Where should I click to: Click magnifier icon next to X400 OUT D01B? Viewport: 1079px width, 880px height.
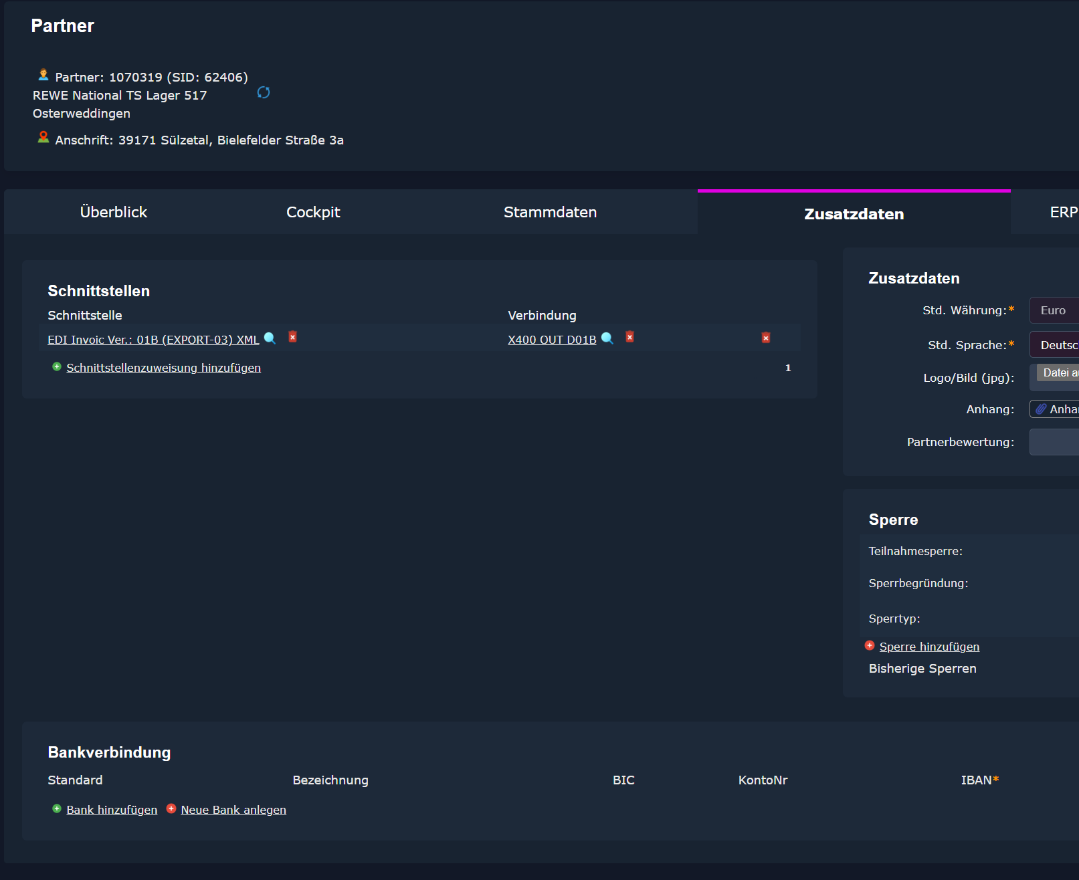click(x=607, y=339)
